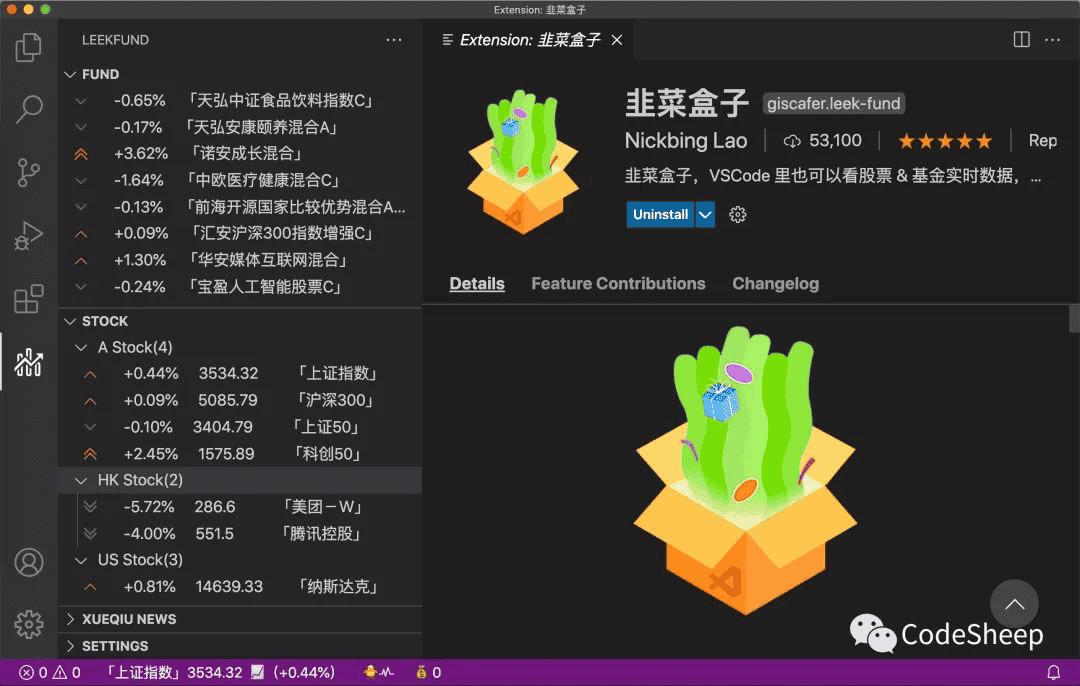Select stock row 上证50
Screen dimensions: 1080x686
tap(240, 427)
